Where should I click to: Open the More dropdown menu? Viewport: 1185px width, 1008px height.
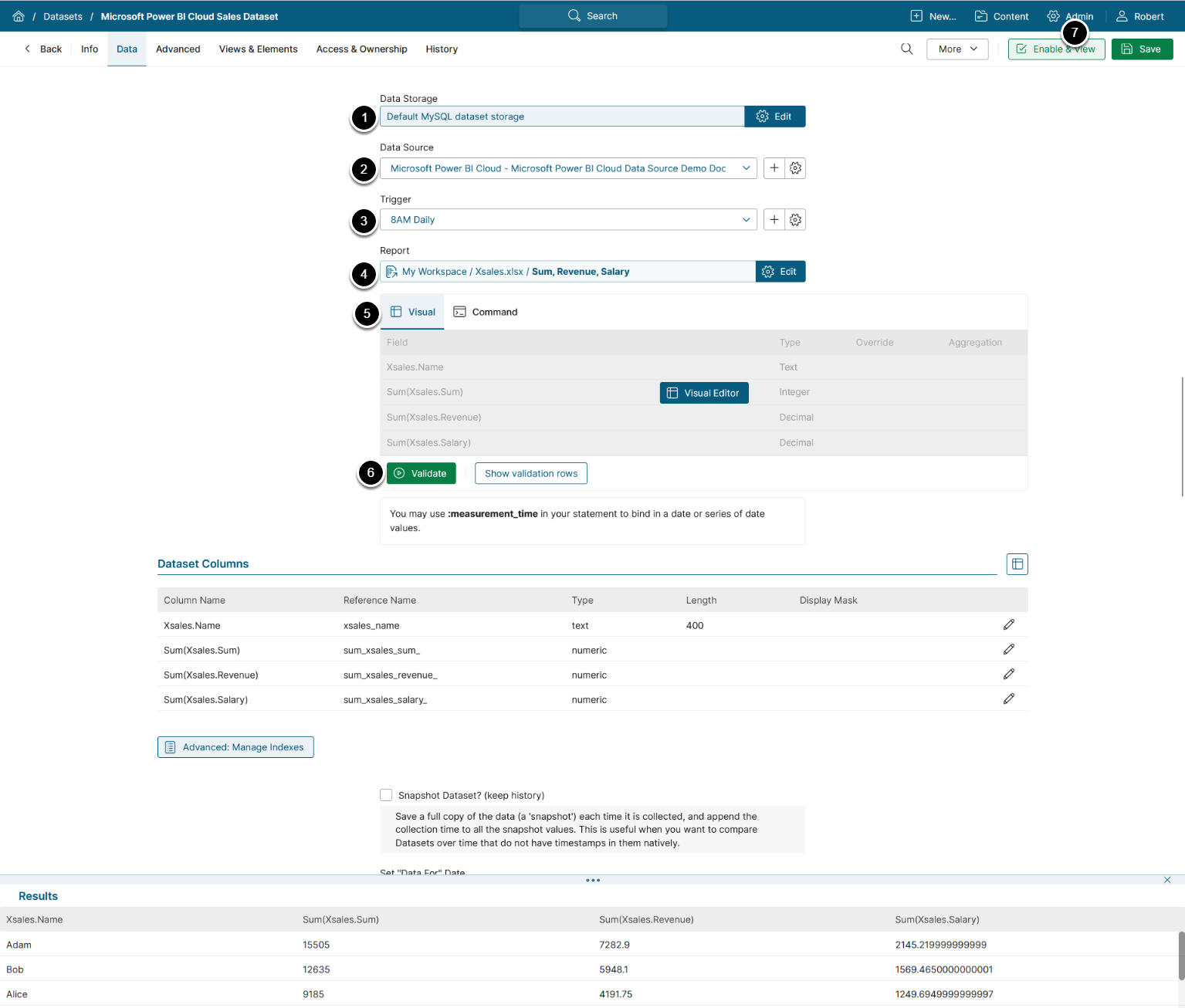(x=956, y=49)
